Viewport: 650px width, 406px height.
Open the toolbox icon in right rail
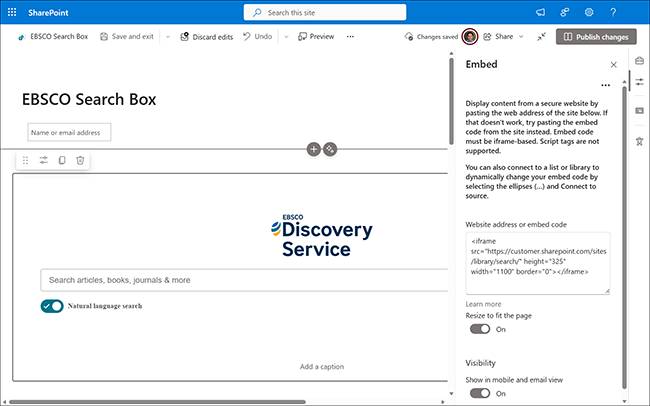pos(639,61)
